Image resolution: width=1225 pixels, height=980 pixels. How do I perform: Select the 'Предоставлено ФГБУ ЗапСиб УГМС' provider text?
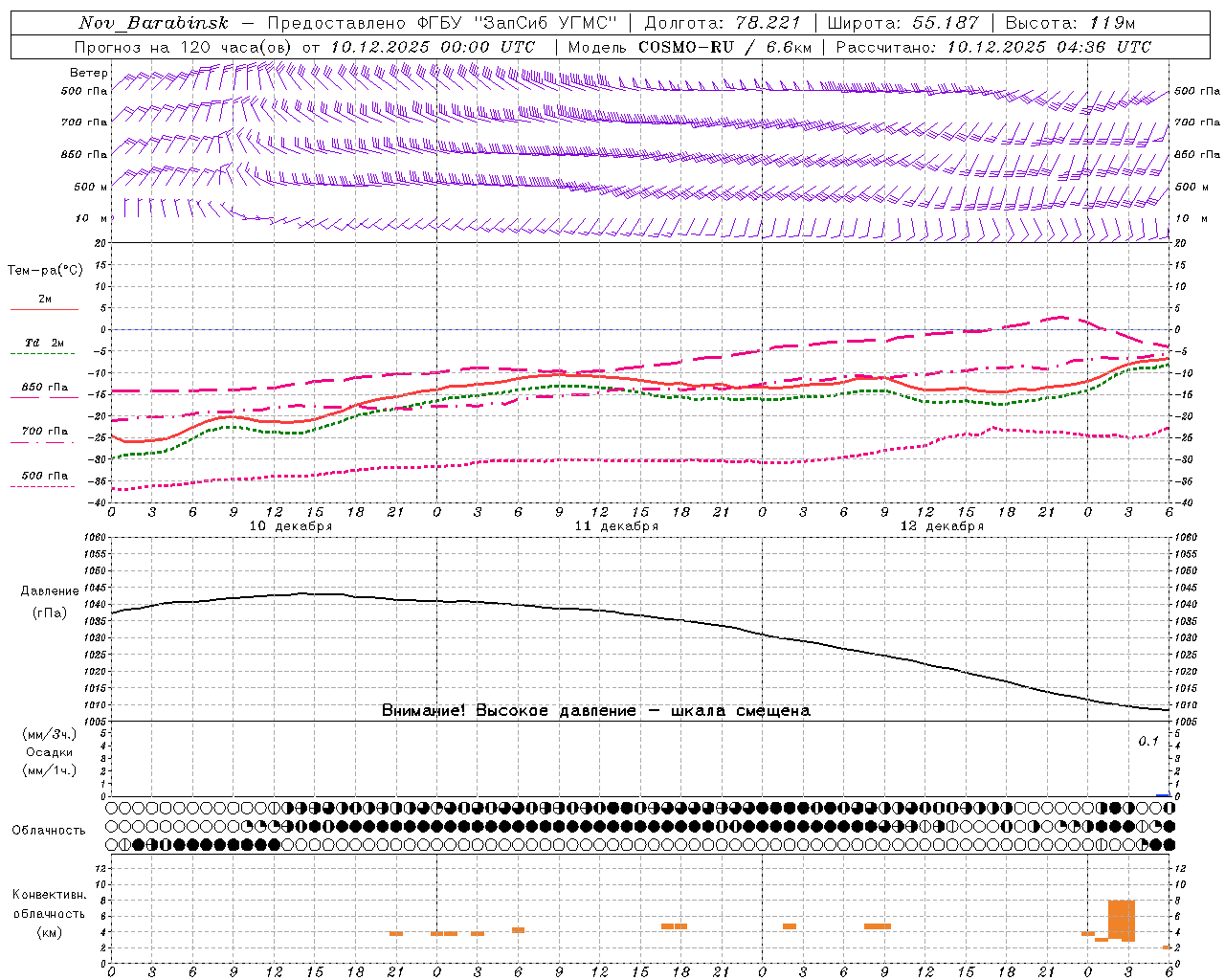443,23
